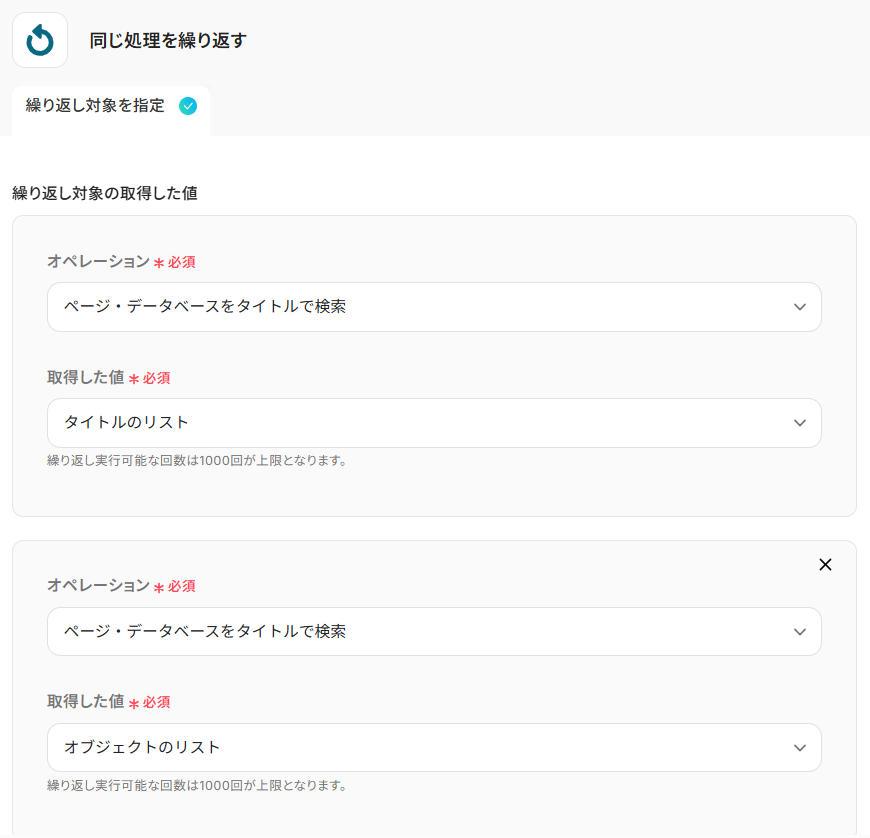Click the second 取得した値 field label

pos(86,702)
